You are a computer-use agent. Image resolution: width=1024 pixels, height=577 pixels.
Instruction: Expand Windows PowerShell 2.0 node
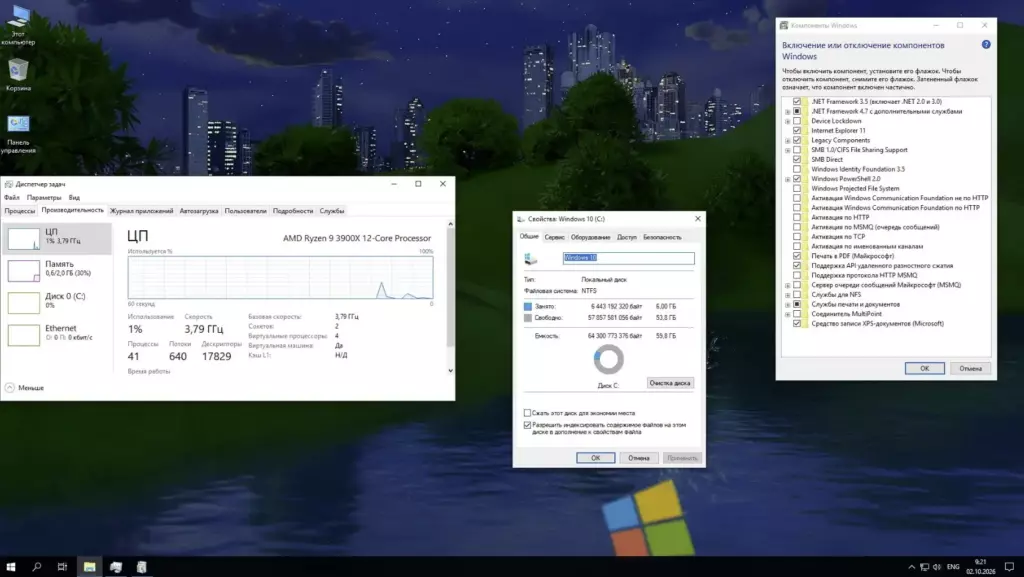click(788, 179)
